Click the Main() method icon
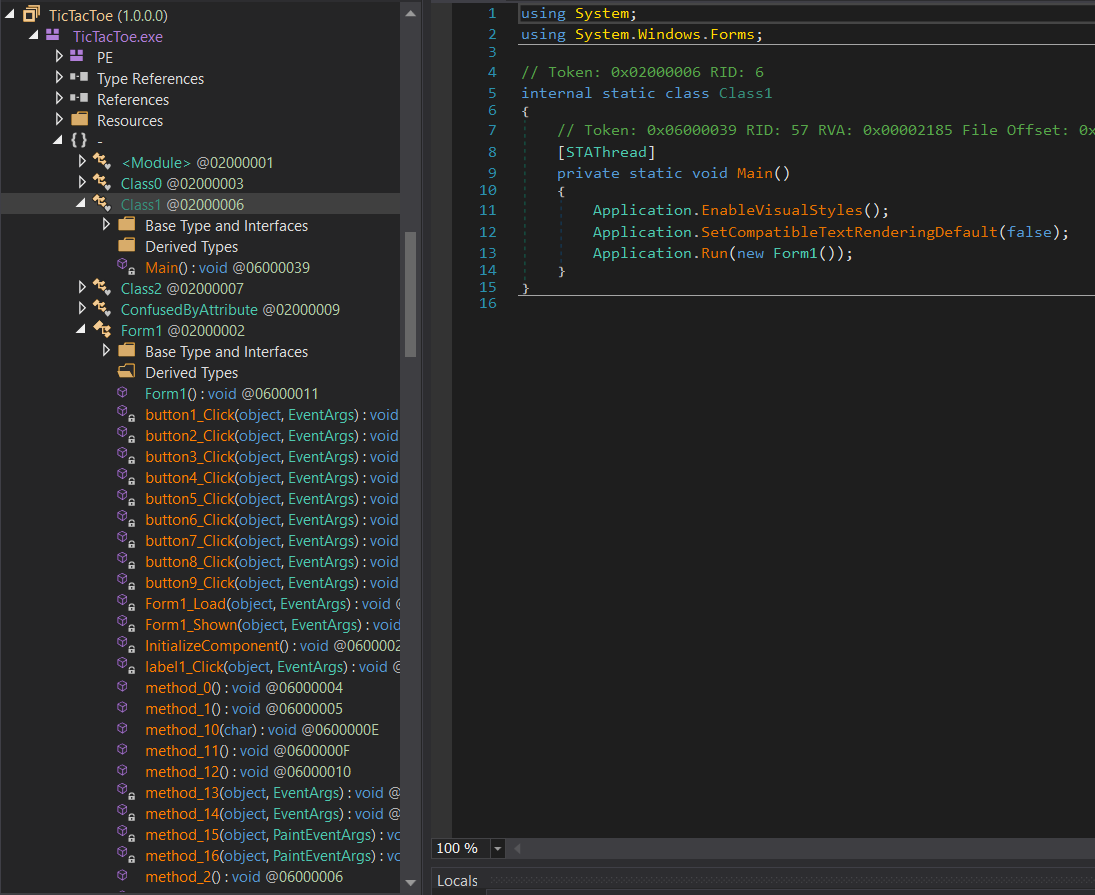Image resolution: width=1095 pixels, height=895 pixels. tap(126, 268)
